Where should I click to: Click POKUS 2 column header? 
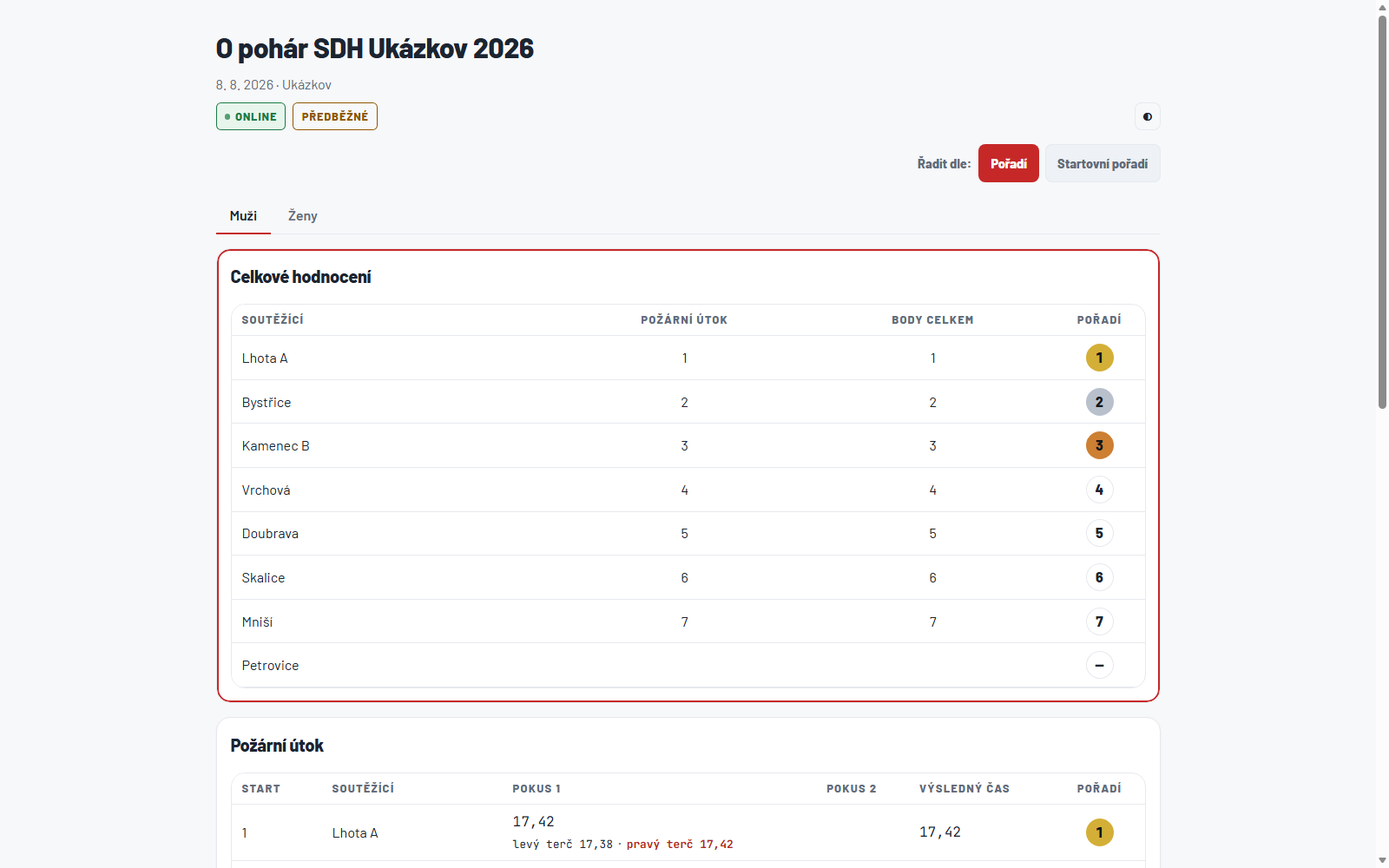pyautogui.click(x=851, y=789)
